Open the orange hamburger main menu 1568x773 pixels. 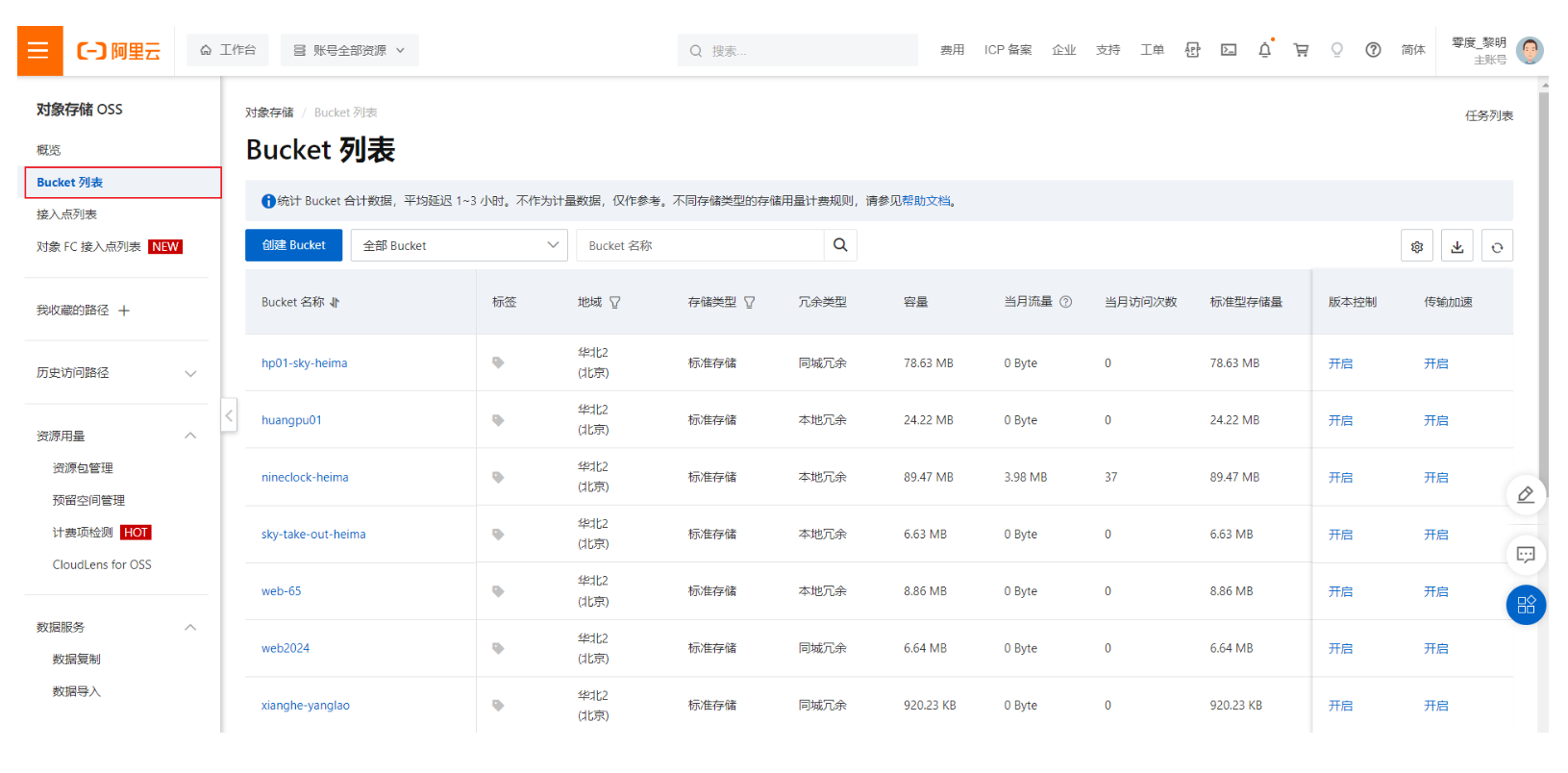coord(39,51)
